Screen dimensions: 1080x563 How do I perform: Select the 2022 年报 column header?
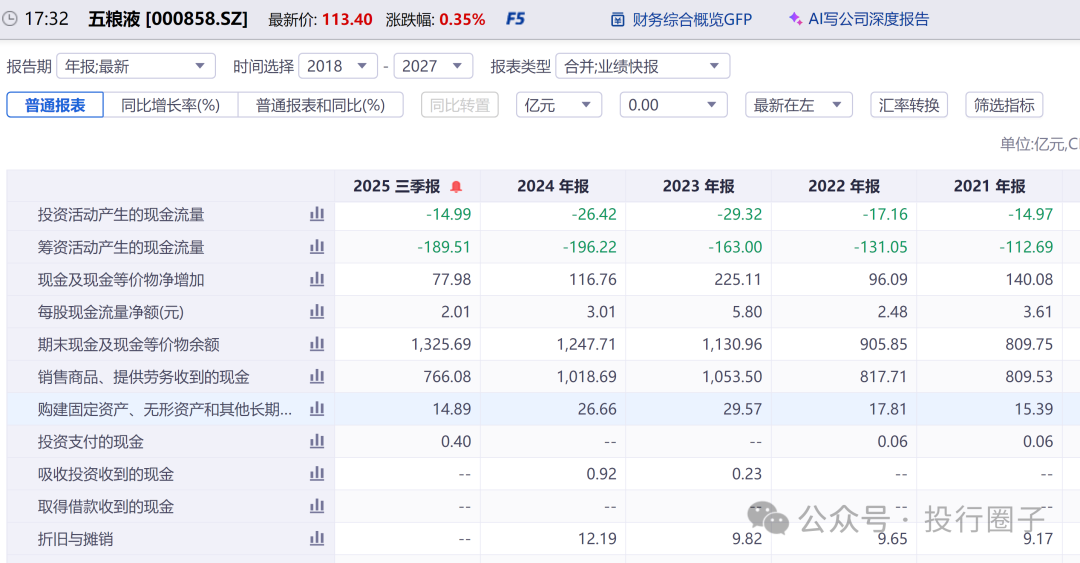[x=844, y=186]
